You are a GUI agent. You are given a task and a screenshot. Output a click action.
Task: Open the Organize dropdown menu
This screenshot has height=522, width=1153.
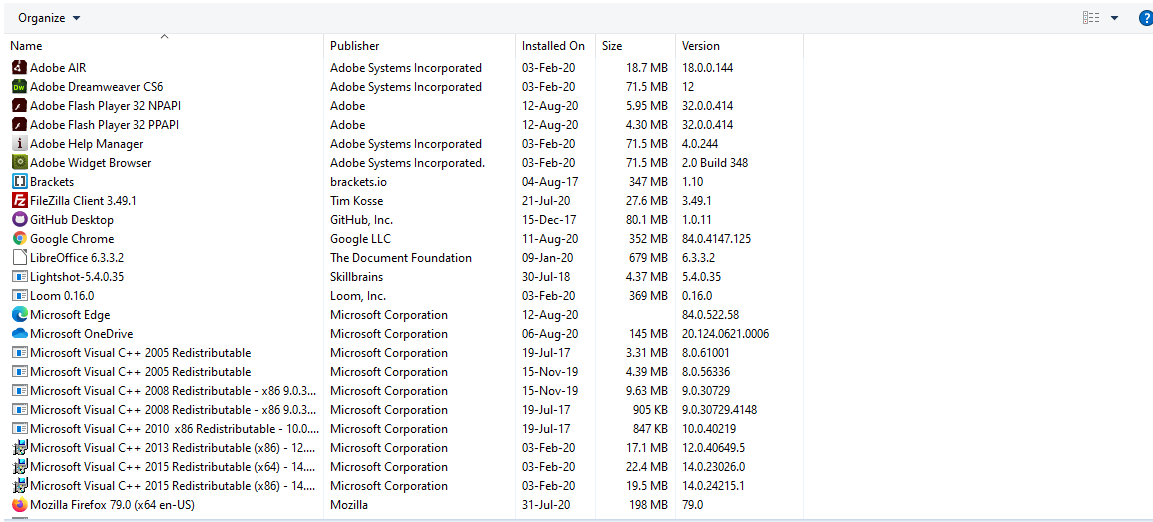49,18
